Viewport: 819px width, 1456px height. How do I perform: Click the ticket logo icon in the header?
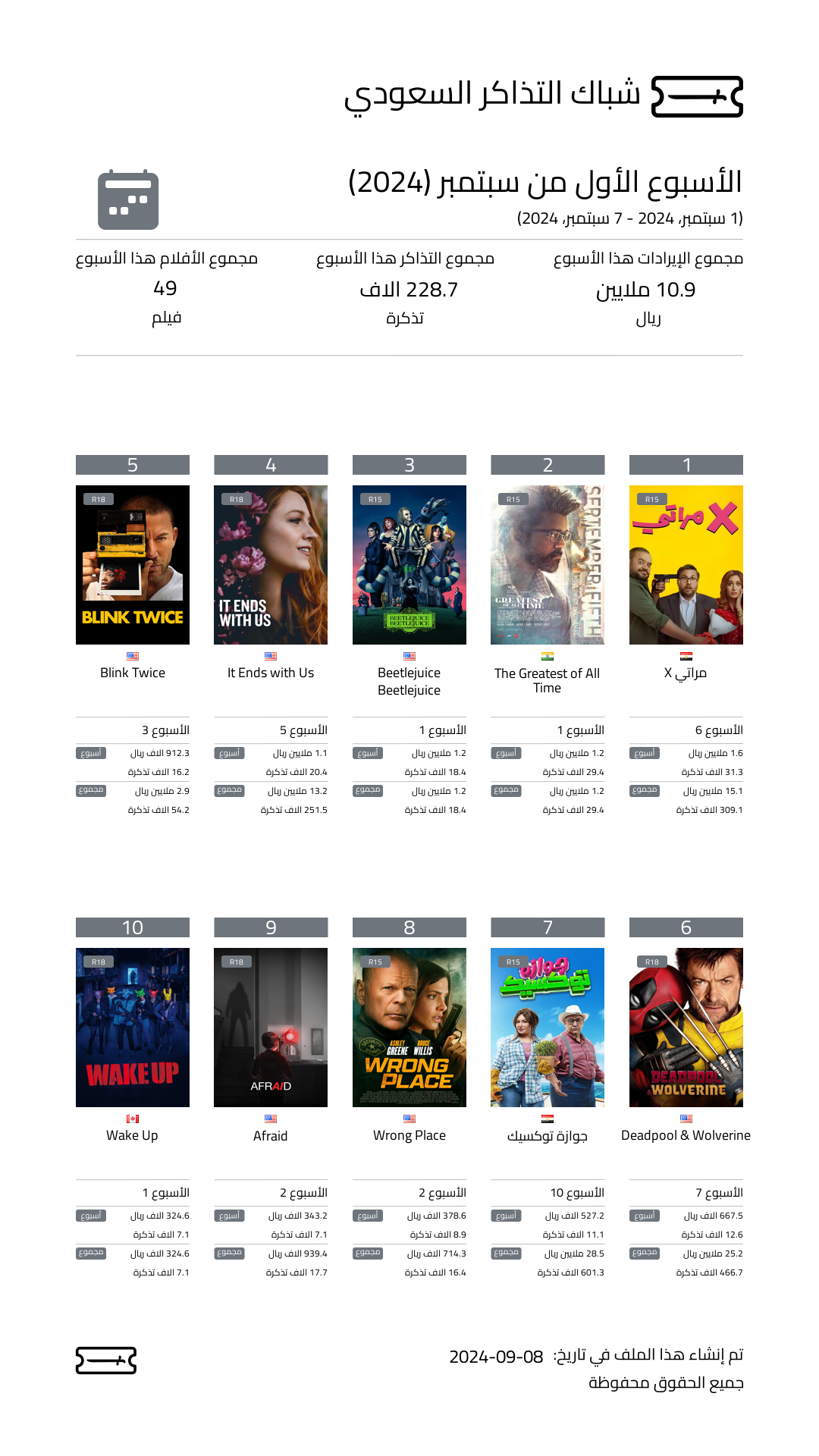(697, 96)
